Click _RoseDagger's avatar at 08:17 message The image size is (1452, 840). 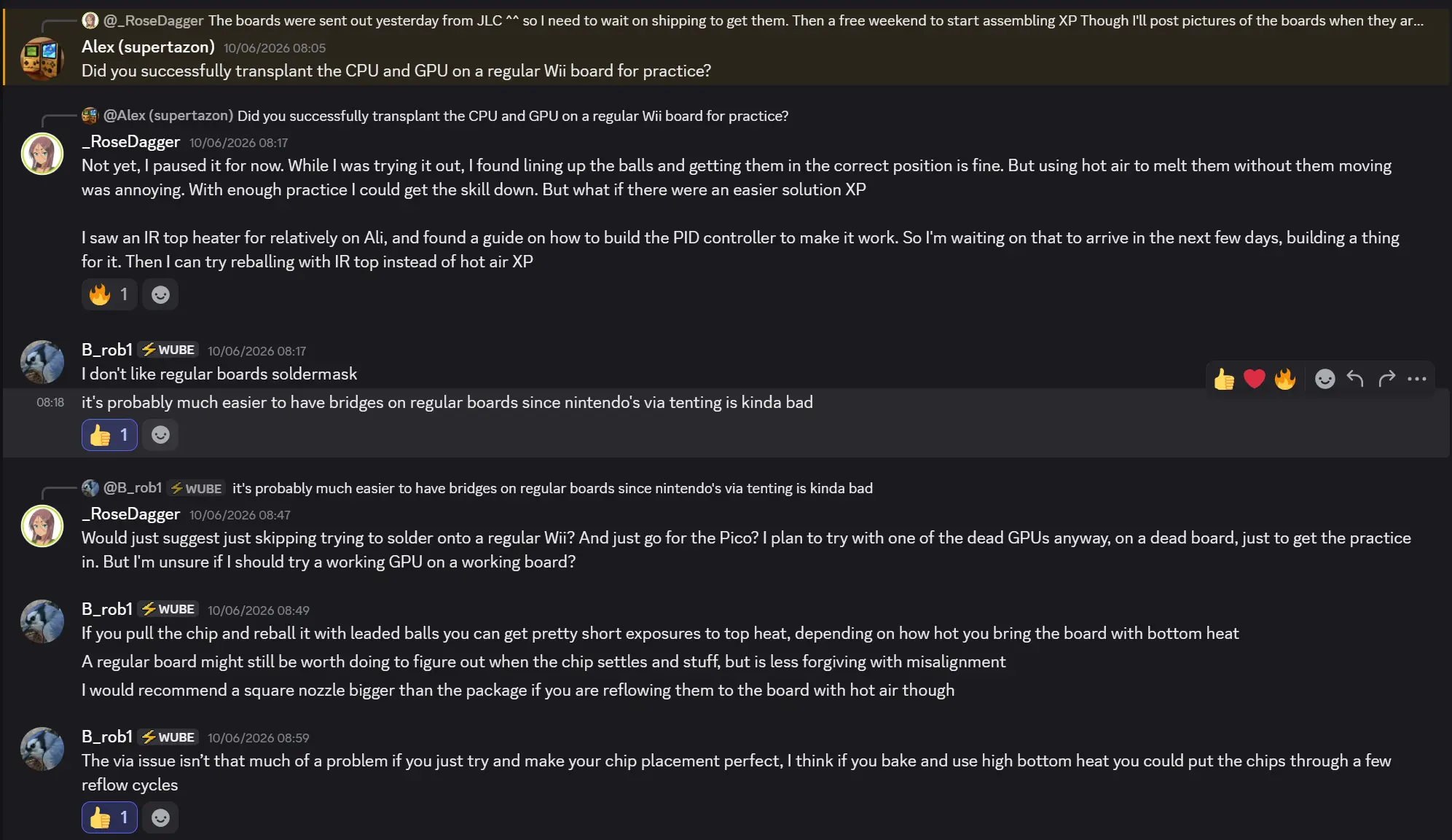[x=42, y=154]
